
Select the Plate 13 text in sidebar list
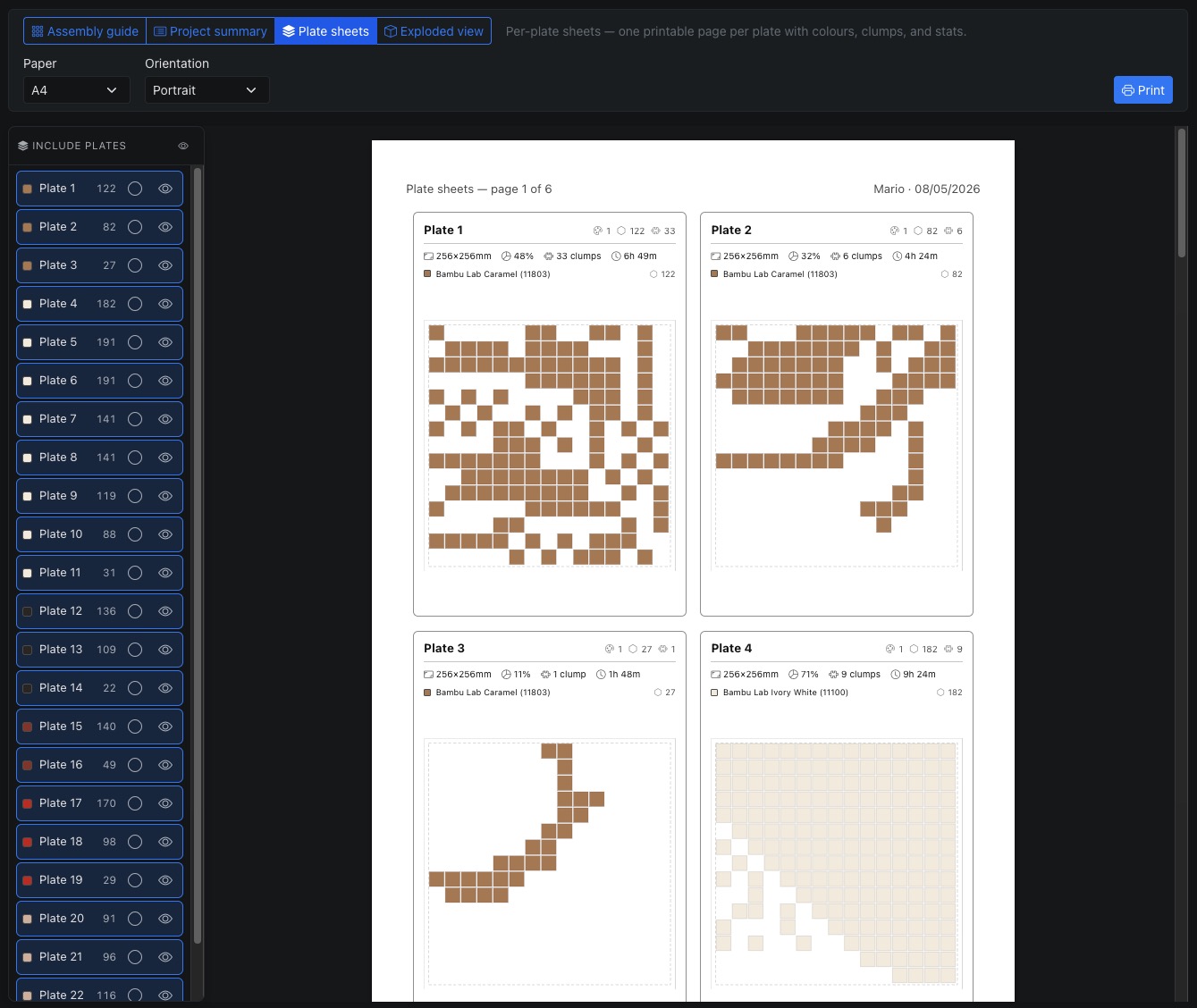61,650
